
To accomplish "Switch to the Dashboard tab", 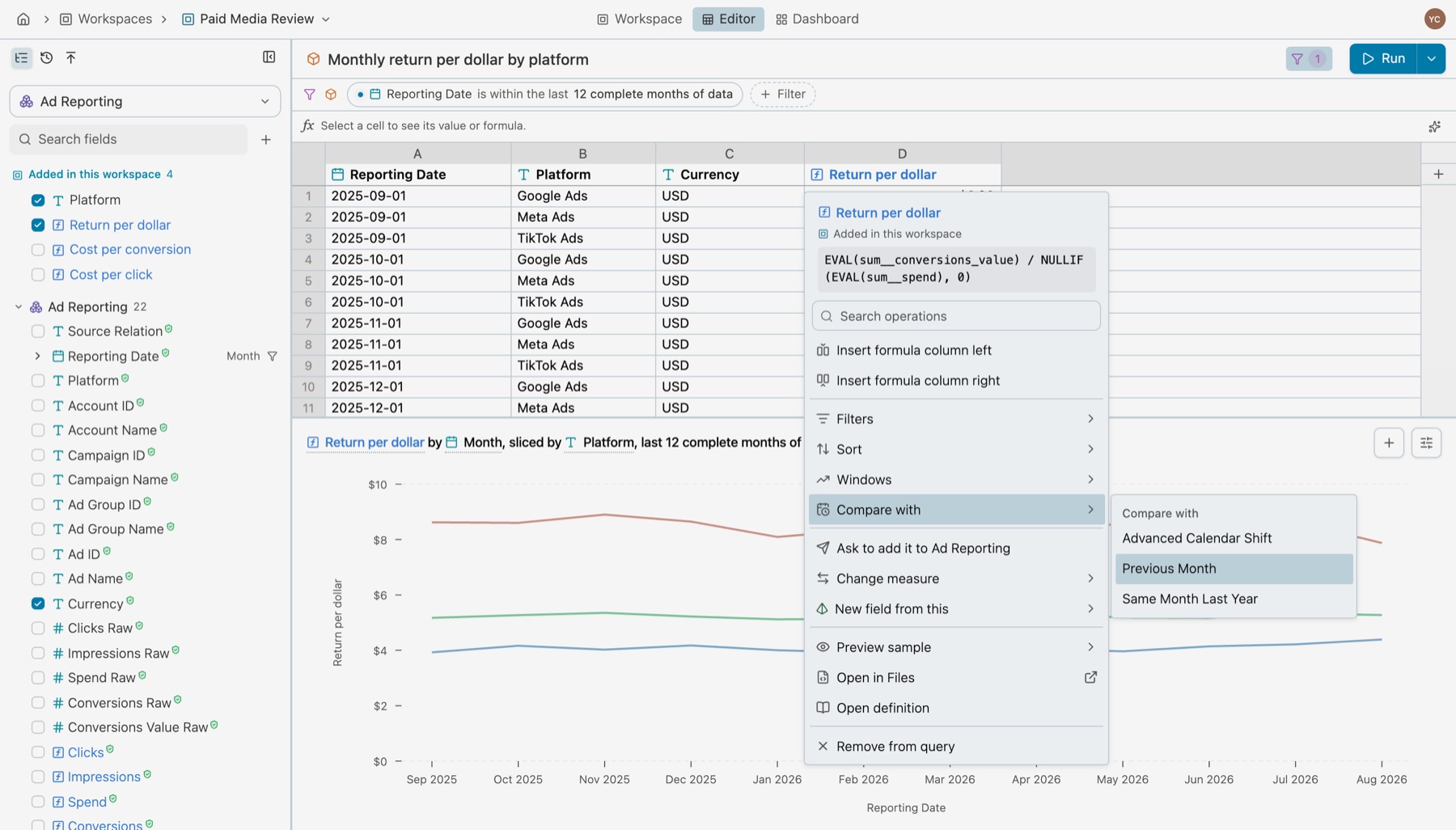I will 817,19.
